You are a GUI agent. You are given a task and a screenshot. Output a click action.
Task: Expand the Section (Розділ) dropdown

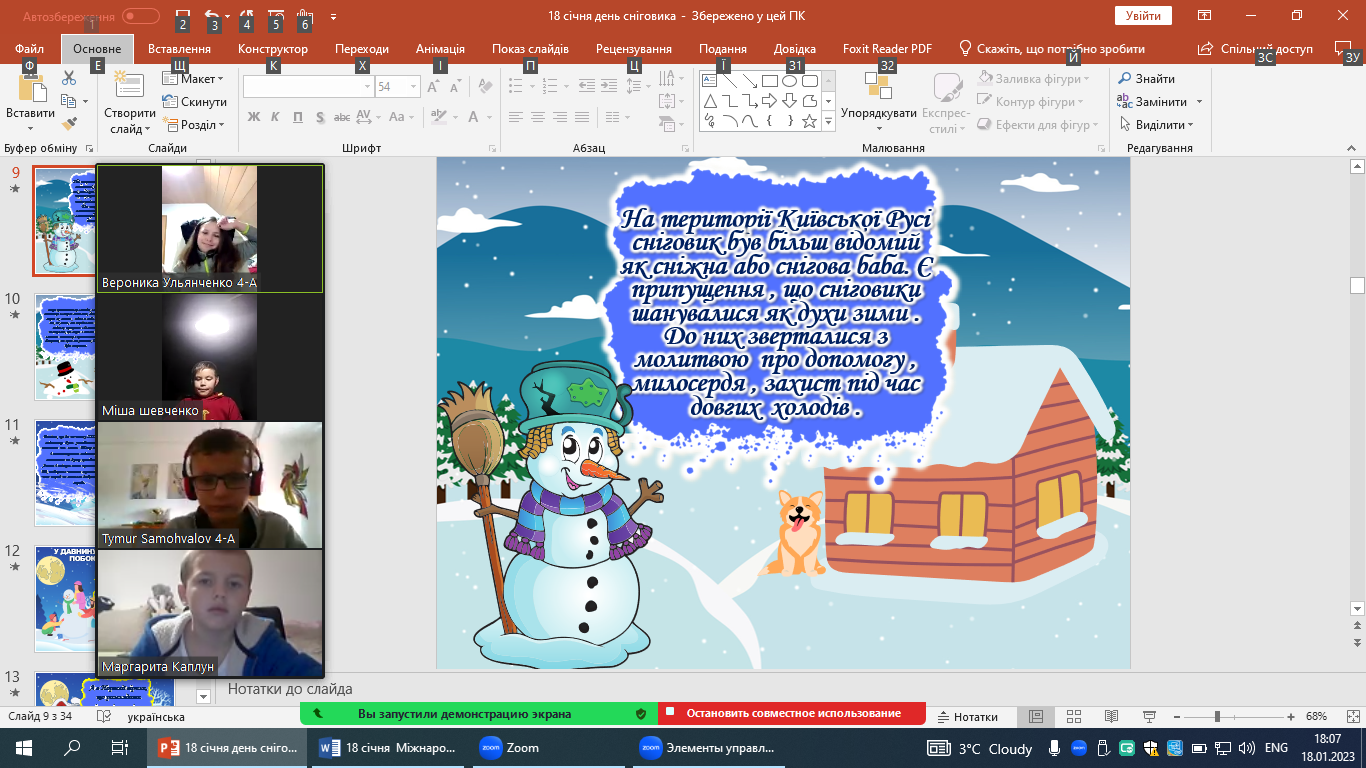[x=197, y=125]
